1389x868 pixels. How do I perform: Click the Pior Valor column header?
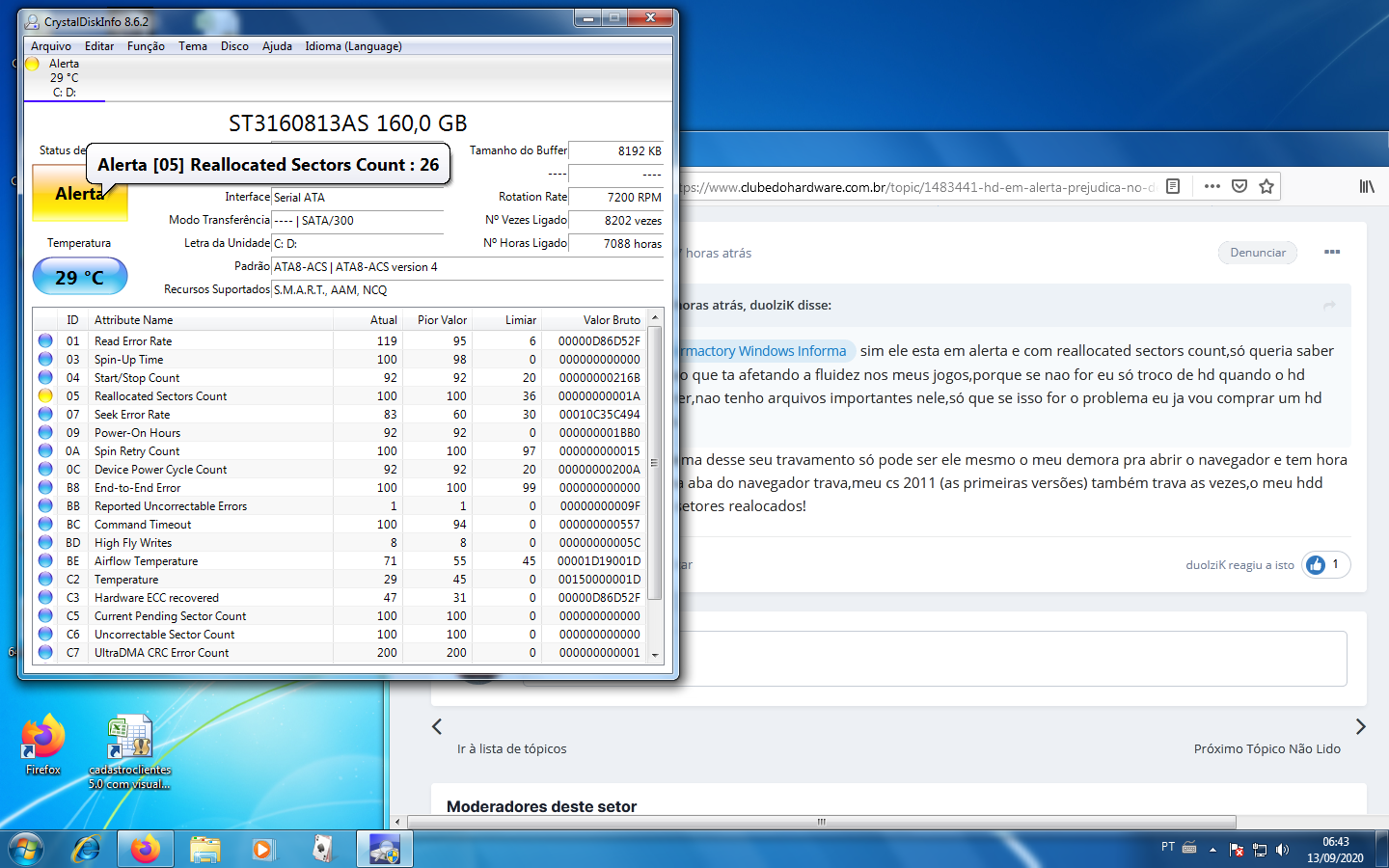(x=437, y=320)
